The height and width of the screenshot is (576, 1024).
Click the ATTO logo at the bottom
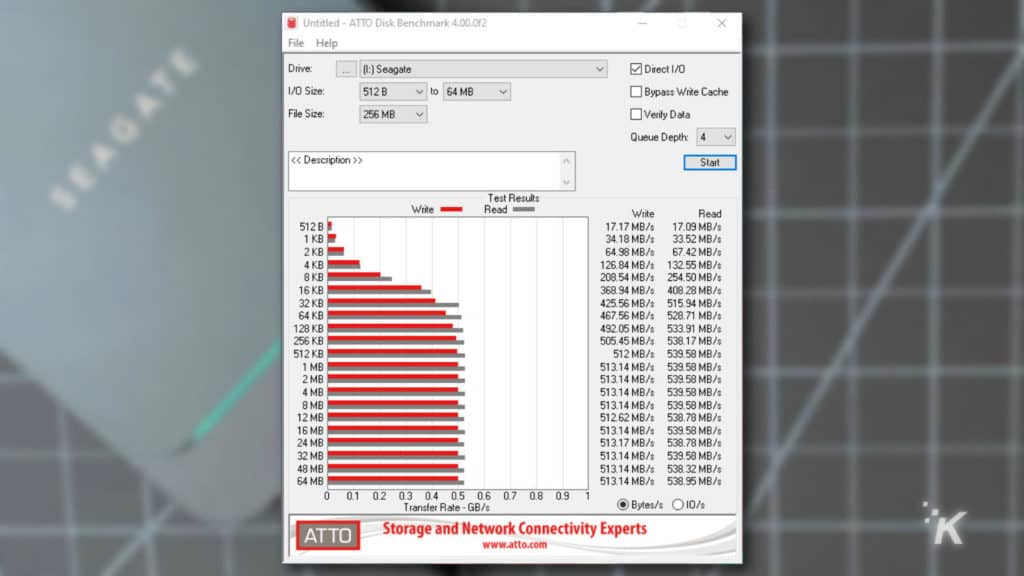(327, 536)
